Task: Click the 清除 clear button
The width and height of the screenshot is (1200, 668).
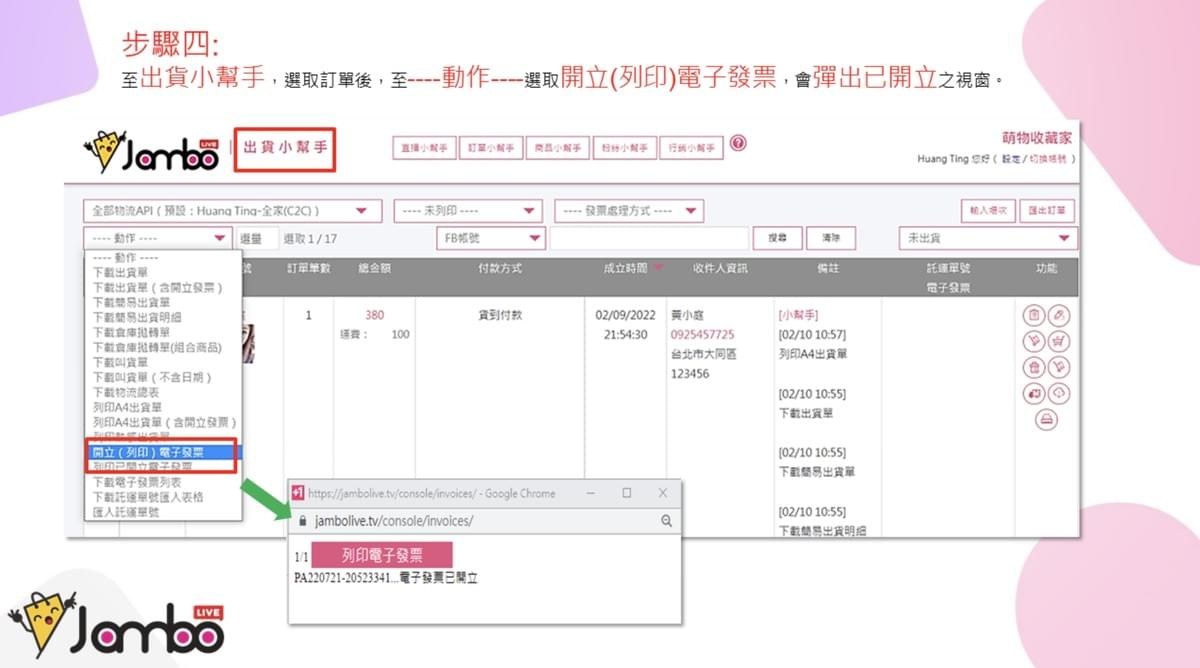Action: pyautogui.click(x=831, y=238)
